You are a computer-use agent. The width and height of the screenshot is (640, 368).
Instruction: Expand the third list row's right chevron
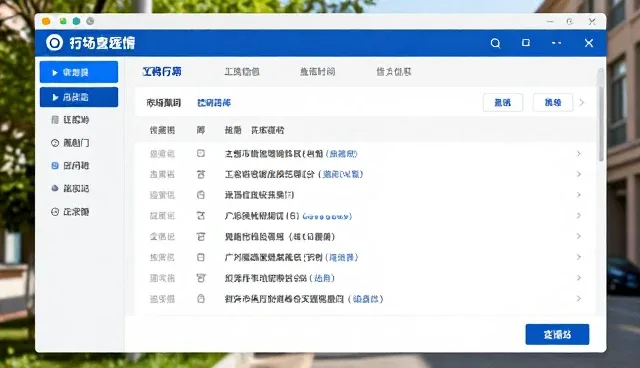[x=578, y=195]
